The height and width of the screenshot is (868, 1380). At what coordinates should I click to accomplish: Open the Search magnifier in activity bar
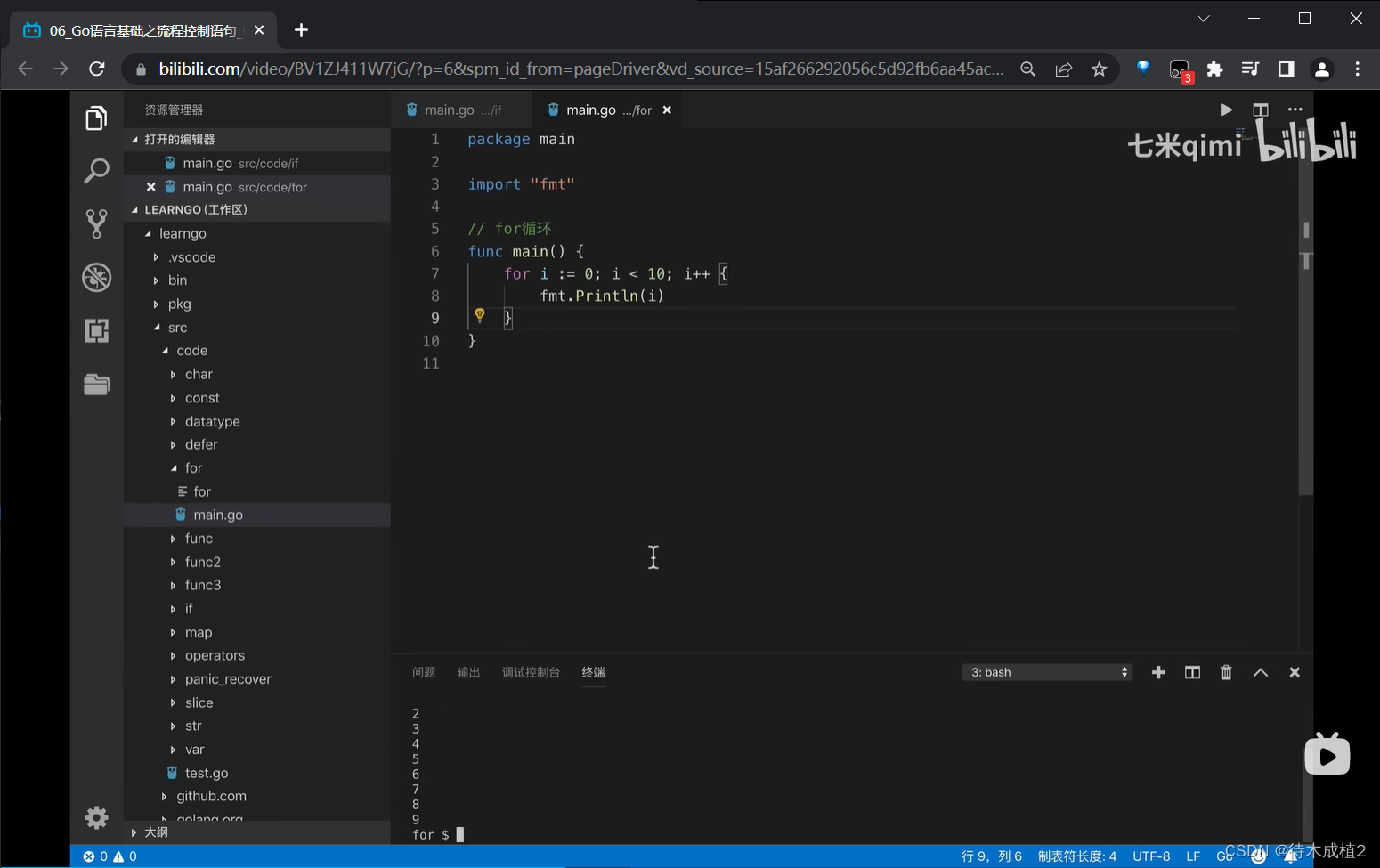pyautogui.click(x=96, y=170)
